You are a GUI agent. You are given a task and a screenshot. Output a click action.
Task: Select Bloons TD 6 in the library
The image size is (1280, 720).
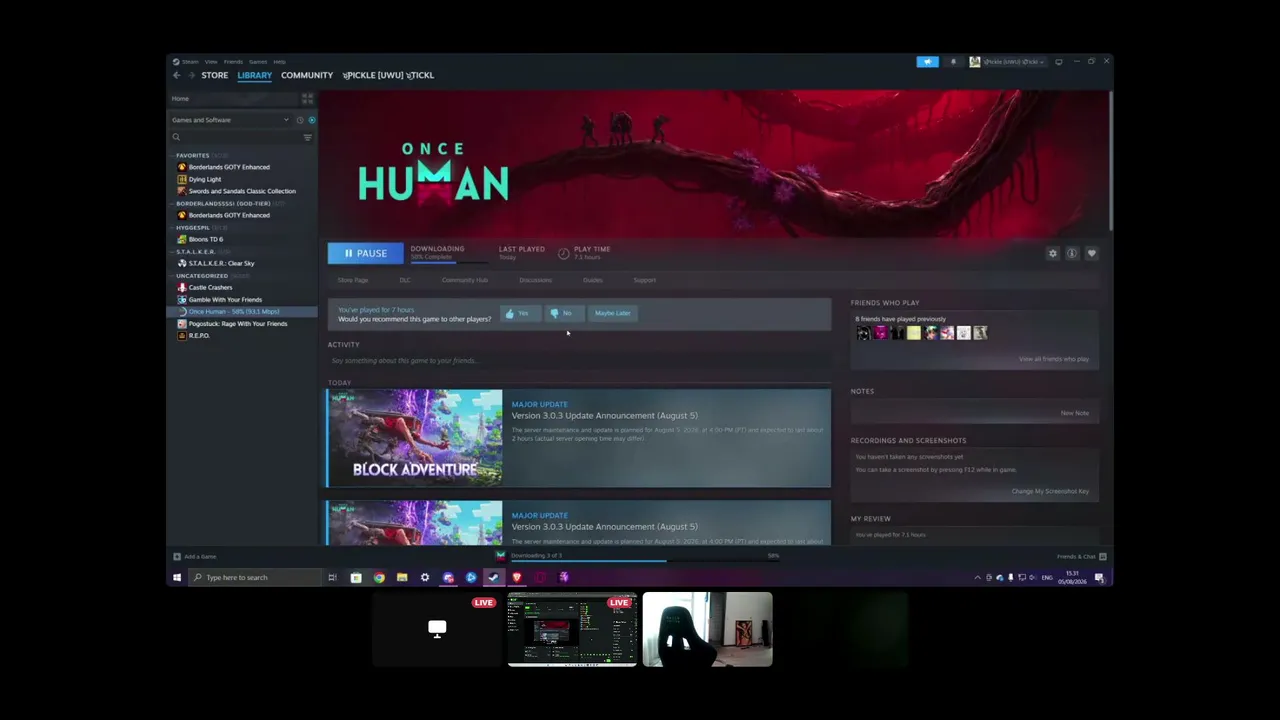point(206,239)
